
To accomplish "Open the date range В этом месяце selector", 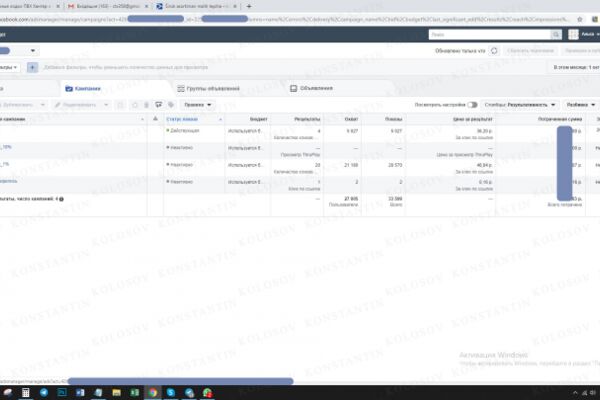I will point(576,67).
